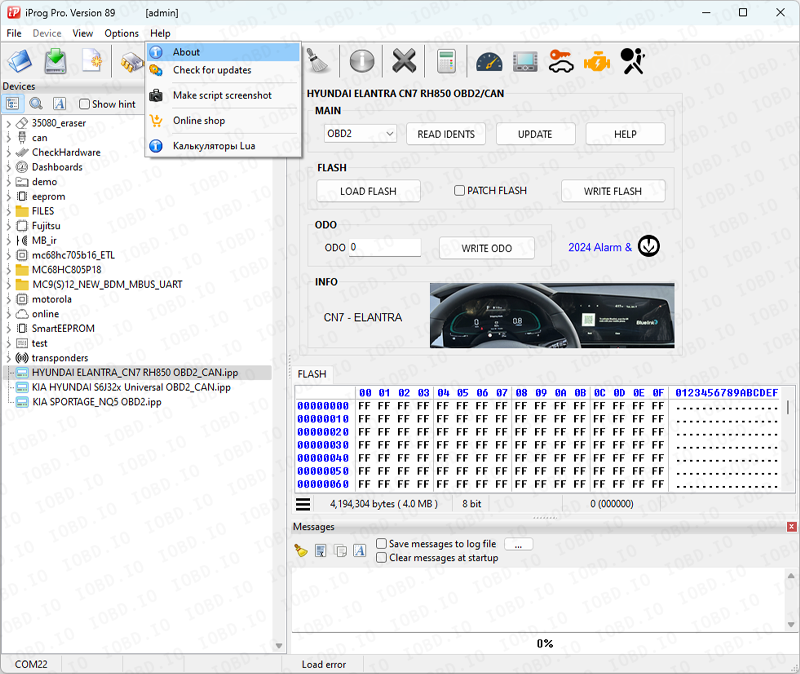Open the 2024 Alarm & link
Viewport: 800px width, 674px height.
point(600,247)
